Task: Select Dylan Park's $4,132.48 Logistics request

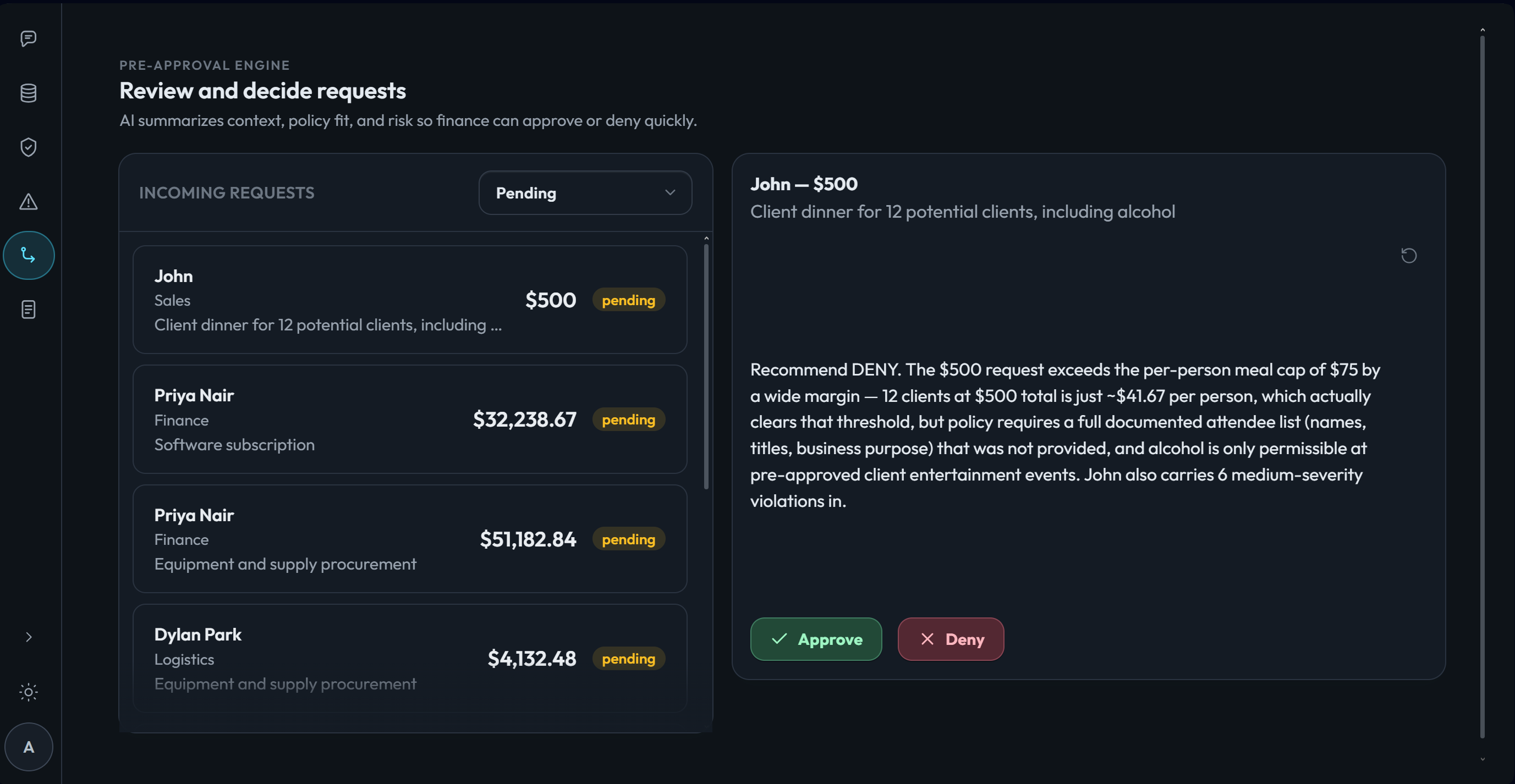Action: [409, 658]
